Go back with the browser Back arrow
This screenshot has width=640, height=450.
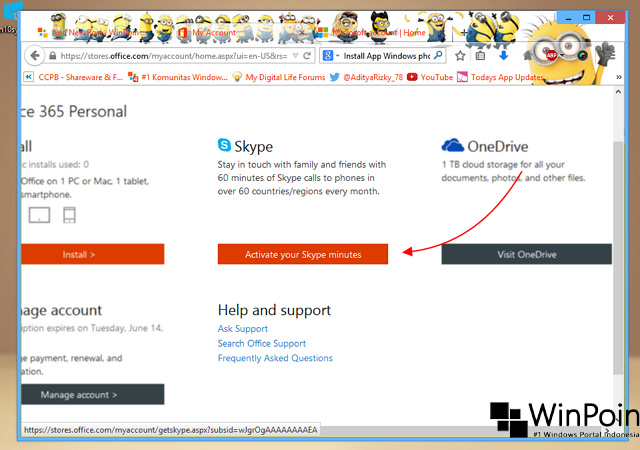point(35,56)
